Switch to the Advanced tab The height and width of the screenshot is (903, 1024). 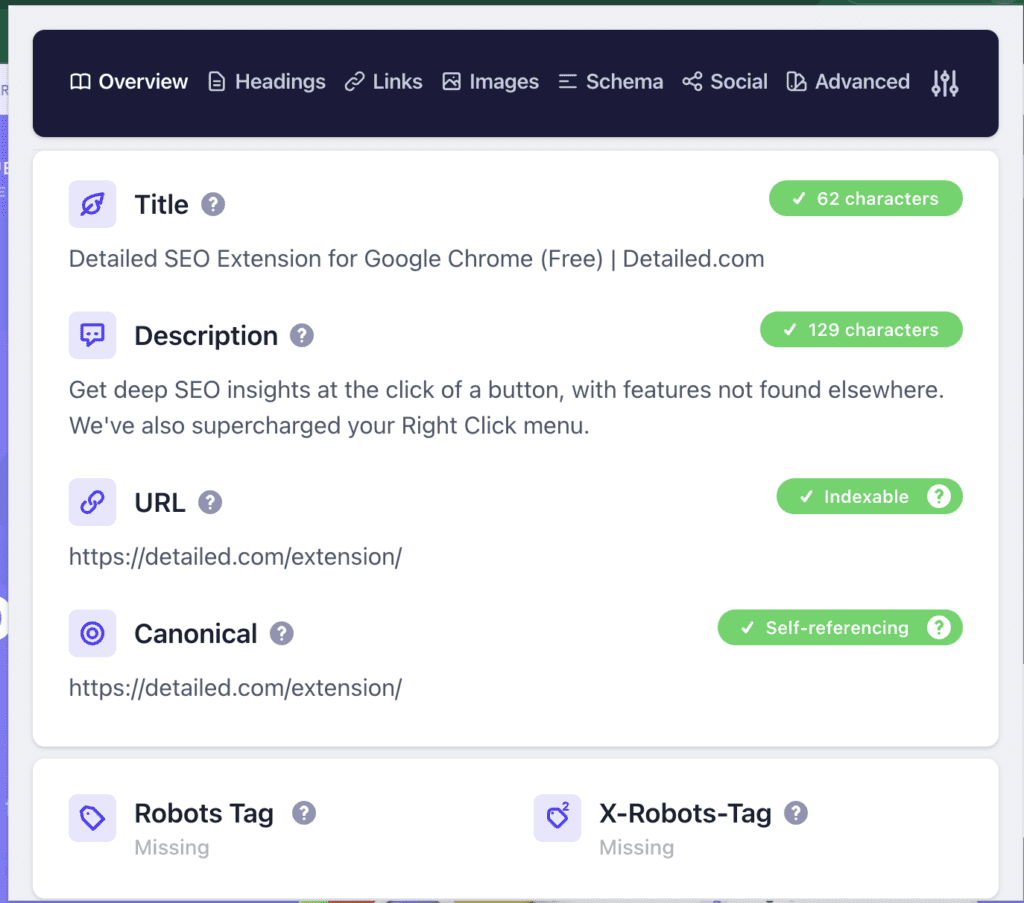click(848, 82)
